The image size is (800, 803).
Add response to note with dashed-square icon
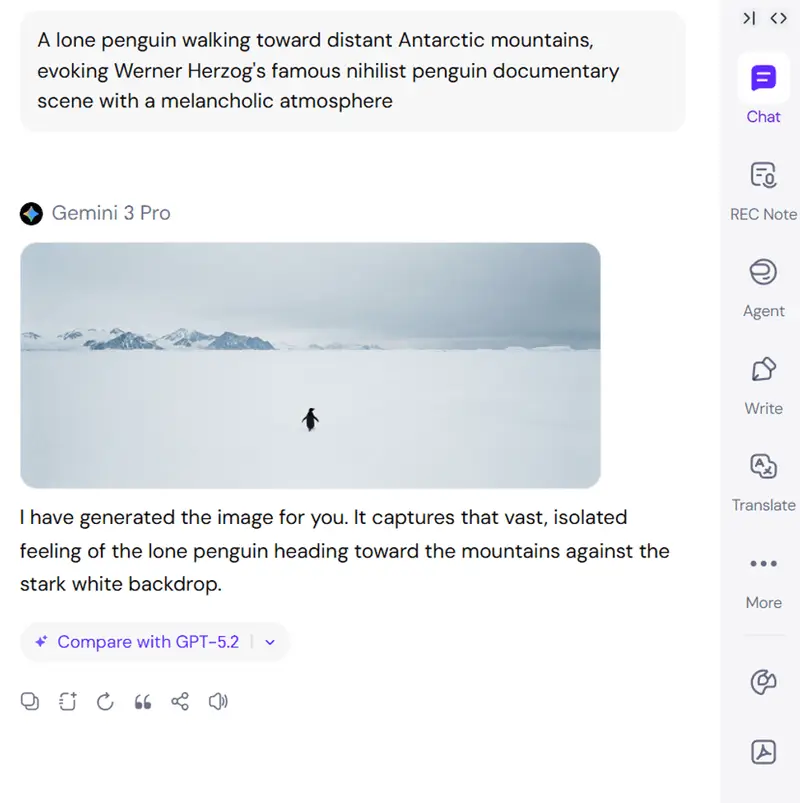click(x=68, y=701)
